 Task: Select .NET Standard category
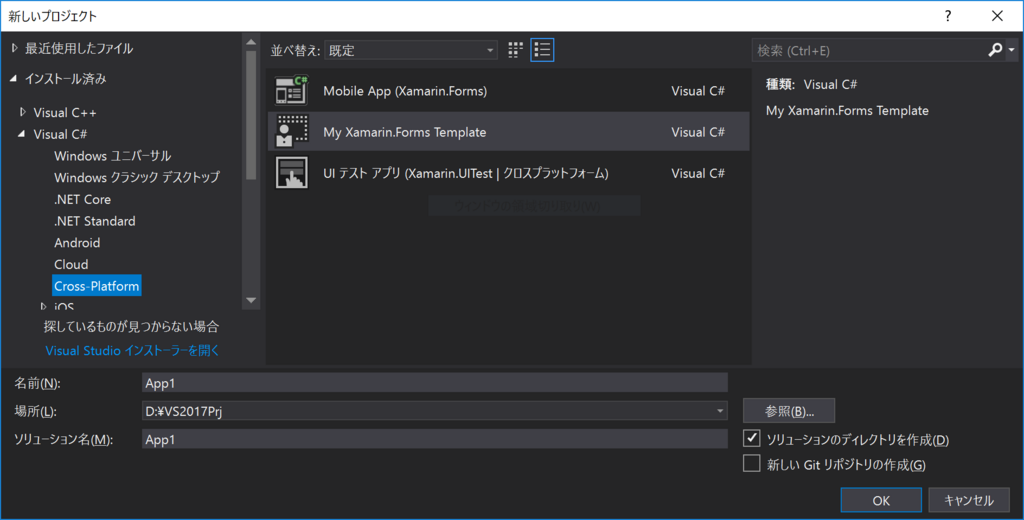[95, 221]
